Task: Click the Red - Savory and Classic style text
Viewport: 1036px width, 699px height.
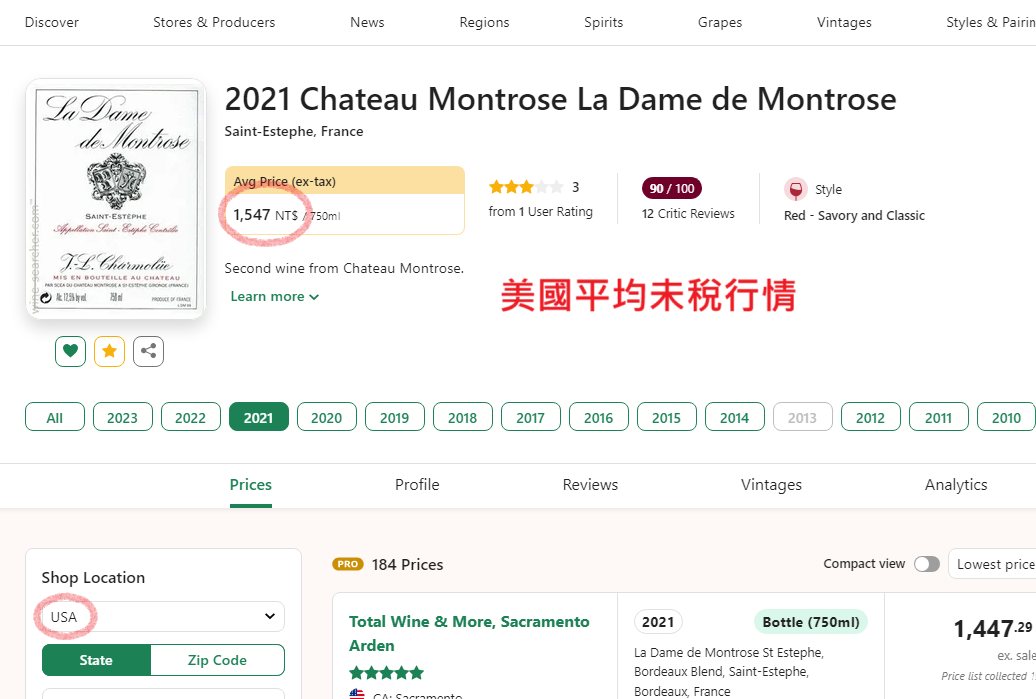Action: (x=854, y=215)
